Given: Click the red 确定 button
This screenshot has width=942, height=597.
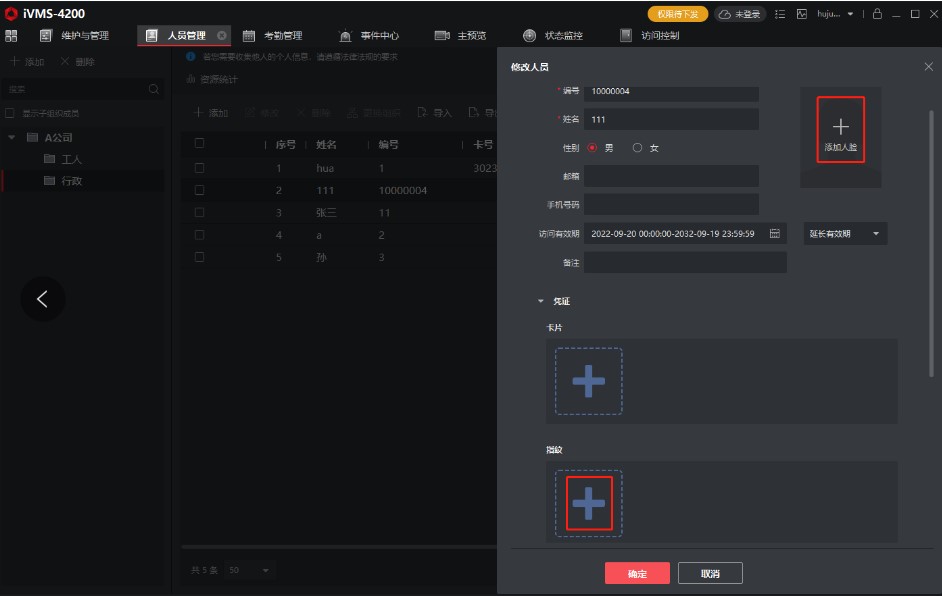Looking at the screenshot, I should (x=637, y=573).
